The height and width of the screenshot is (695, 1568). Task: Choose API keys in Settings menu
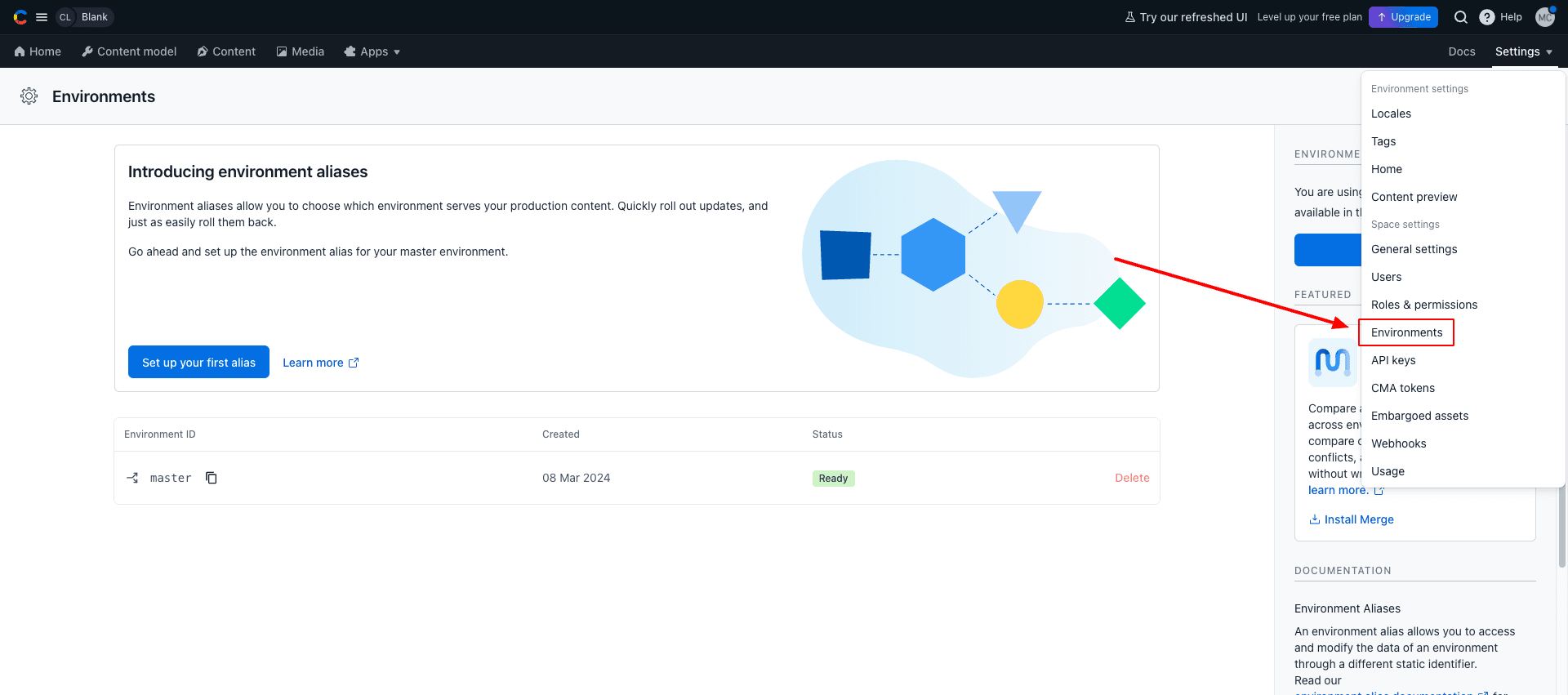[1393, 360]
